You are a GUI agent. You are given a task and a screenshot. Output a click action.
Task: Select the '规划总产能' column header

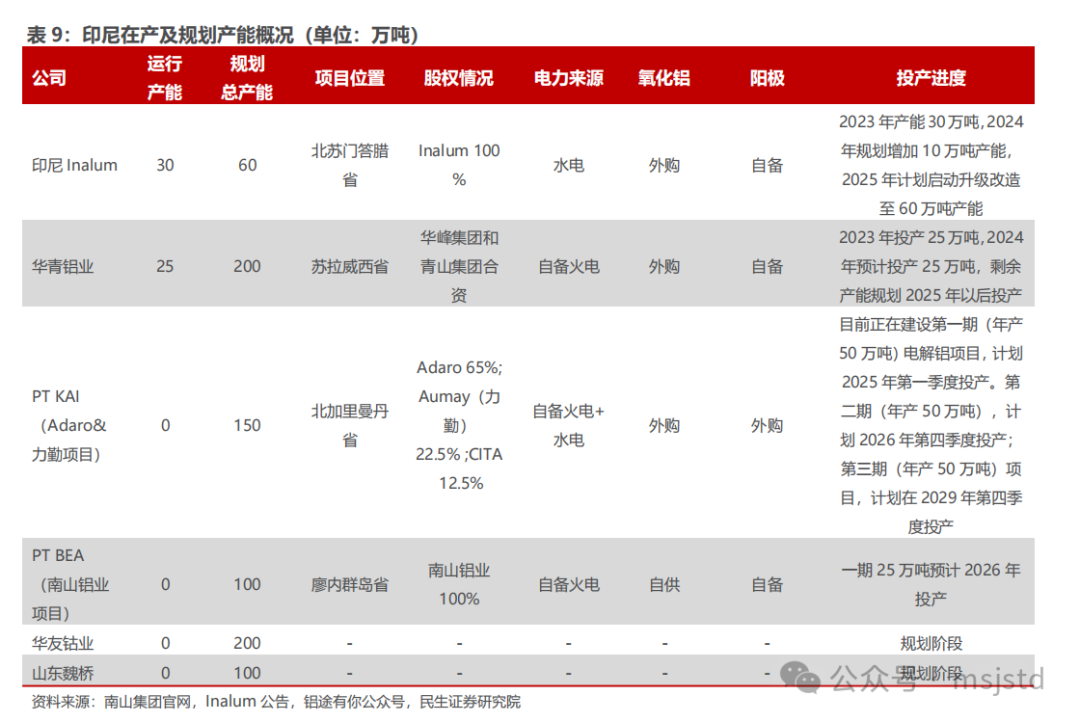pos(247,78)
